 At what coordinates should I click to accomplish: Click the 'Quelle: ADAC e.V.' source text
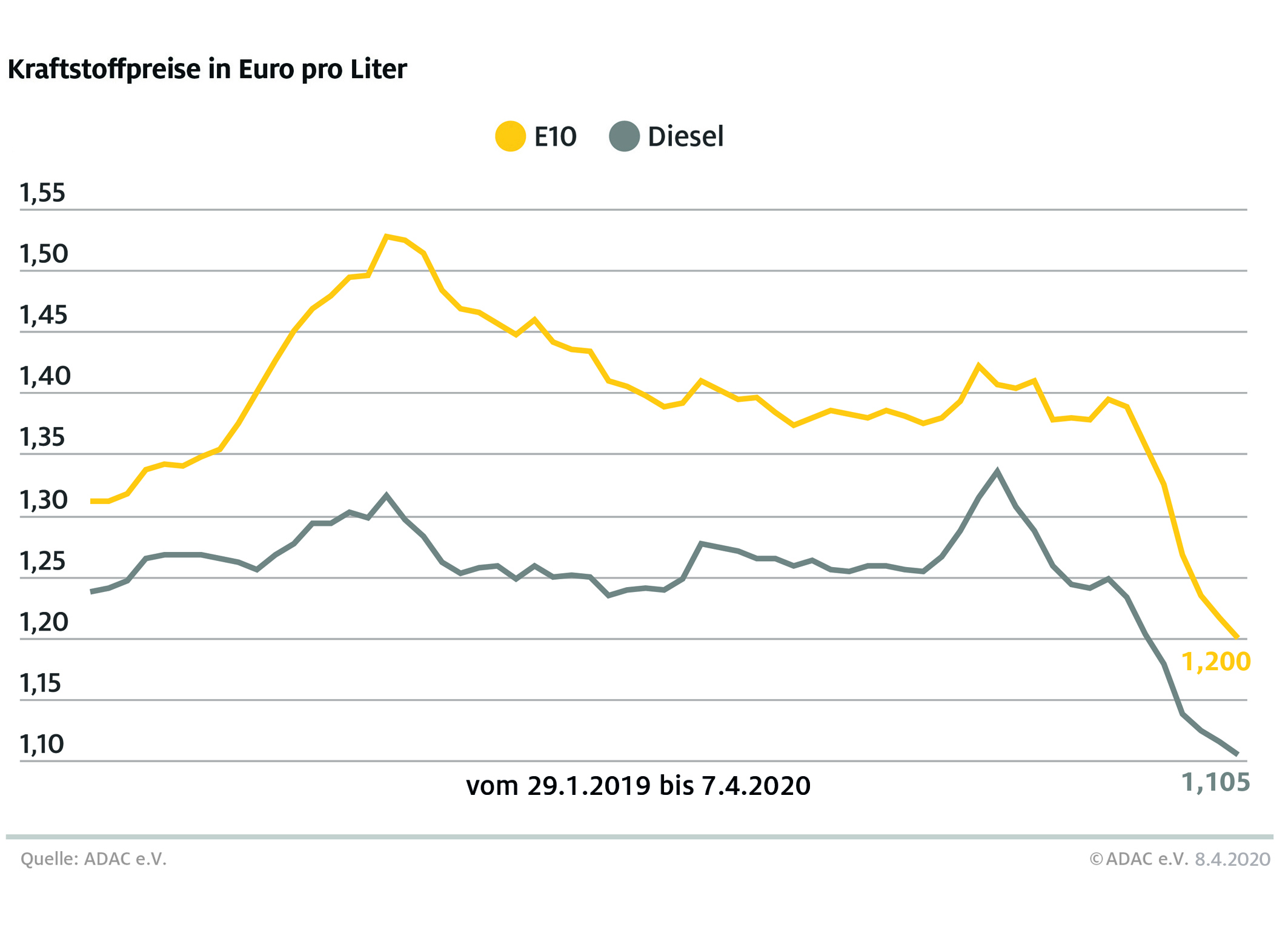(x=93, y=859)
